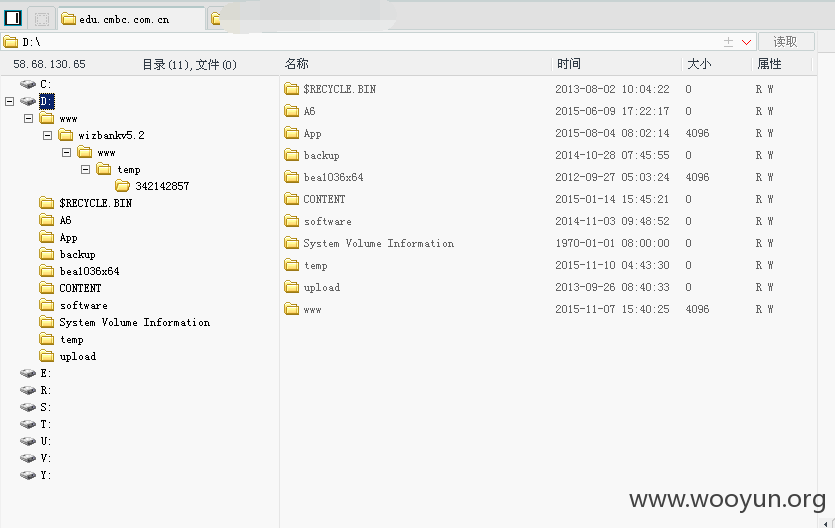Select the V: drive icon
The height and width of the screenshot is (528, 835).
(28, 458)
